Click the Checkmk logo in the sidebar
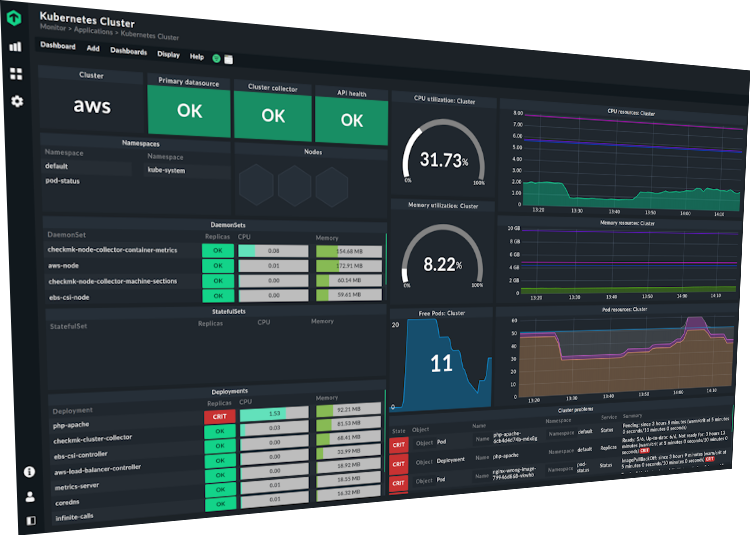The height and width of the screenshot is (535, 750). point(15,17)
